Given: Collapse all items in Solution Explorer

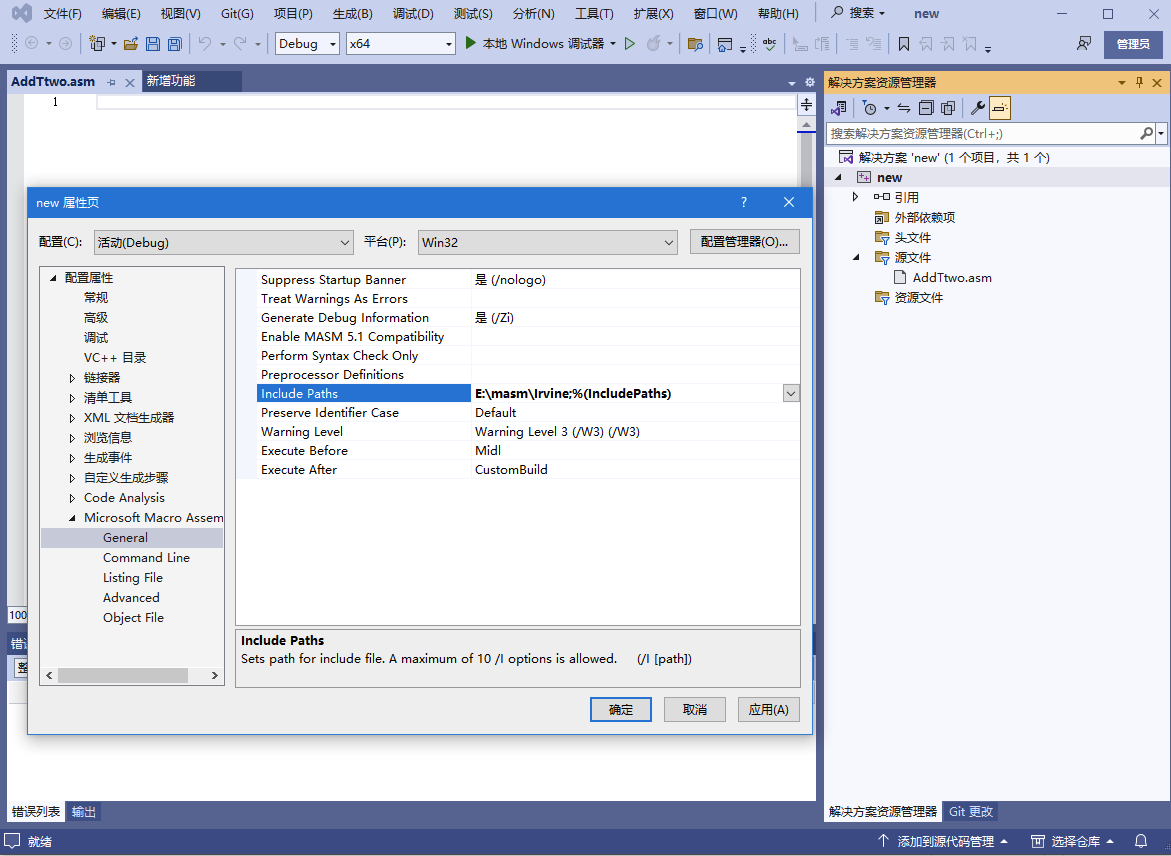Looking at the screenshot, I should (x=926, y=108).
